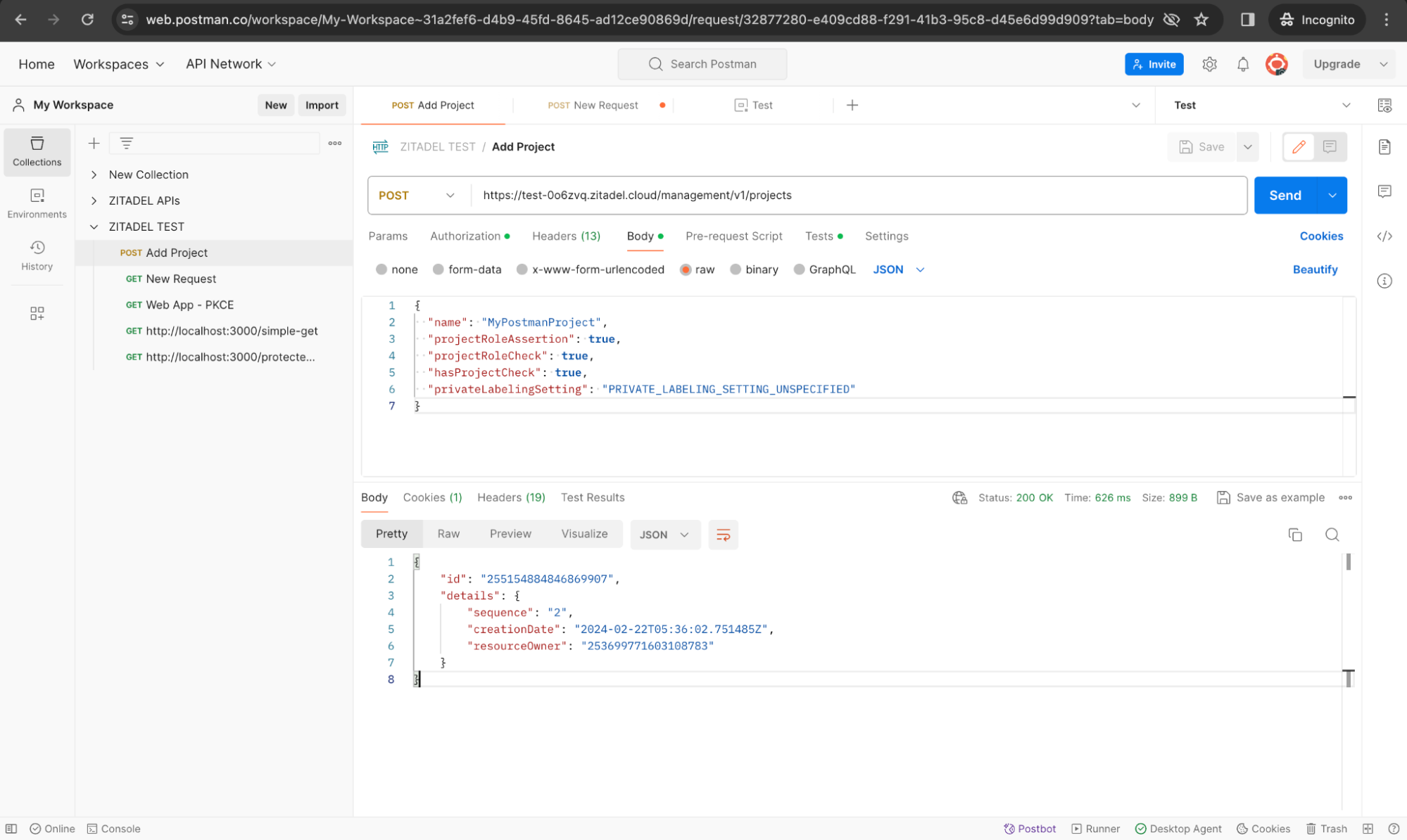Open the POST method dropdown
Viewport: 1407px width, 840px height.
[417, 196]
